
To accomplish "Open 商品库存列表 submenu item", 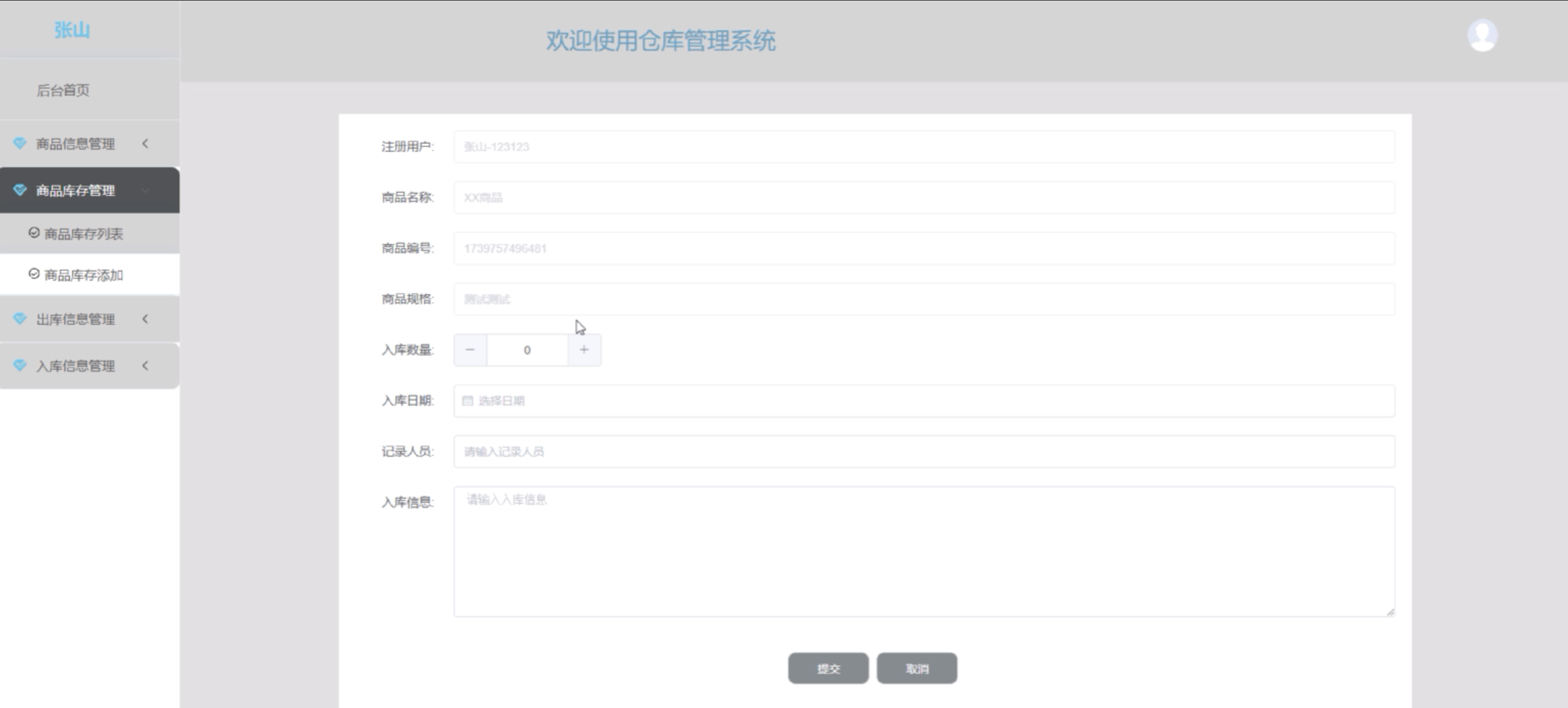I will [83, 234].
